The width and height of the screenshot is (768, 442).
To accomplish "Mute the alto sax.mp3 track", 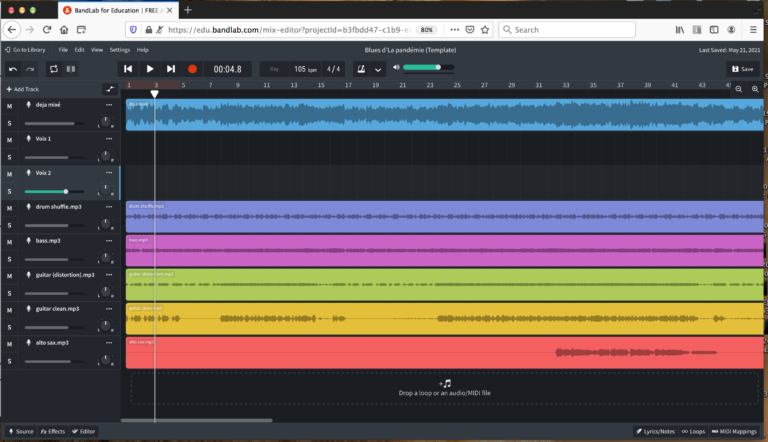I will [10, 343].
